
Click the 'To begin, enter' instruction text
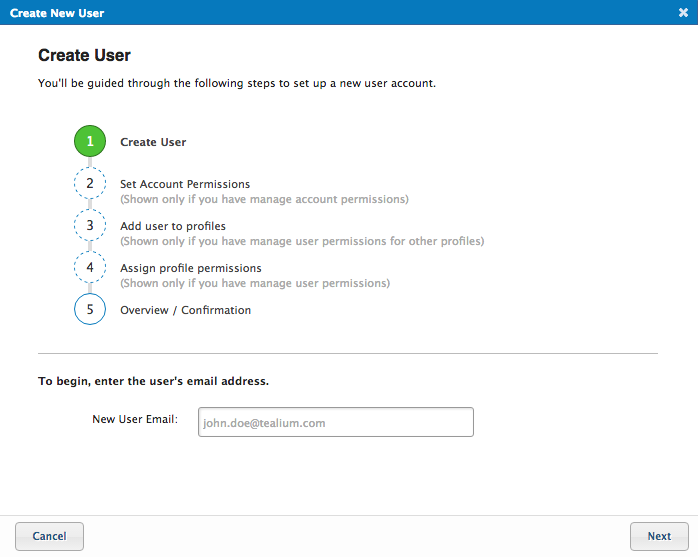(153, 381)
